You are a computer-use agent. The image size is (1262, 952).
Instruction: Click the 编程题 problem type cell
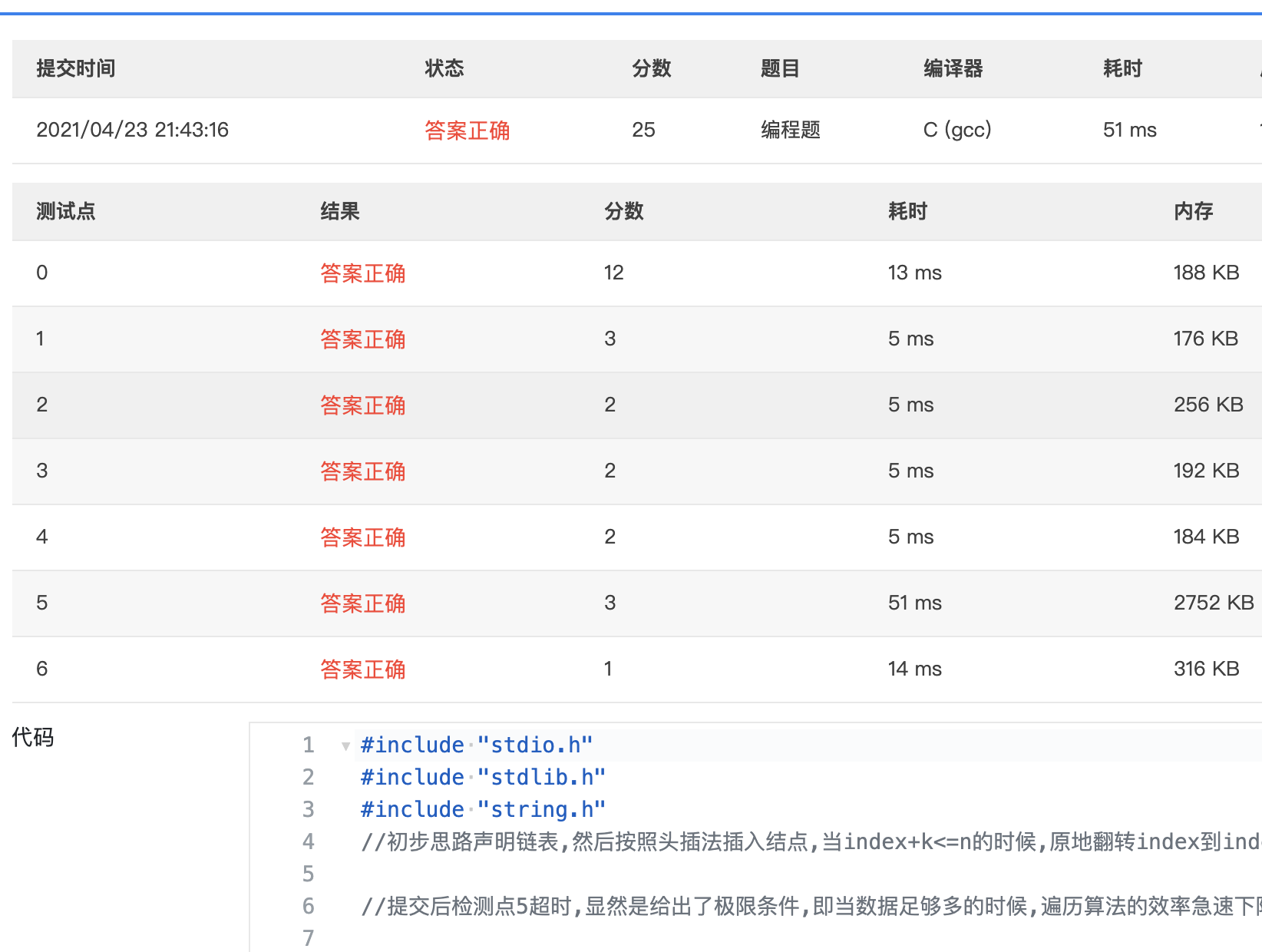[791, 130]
